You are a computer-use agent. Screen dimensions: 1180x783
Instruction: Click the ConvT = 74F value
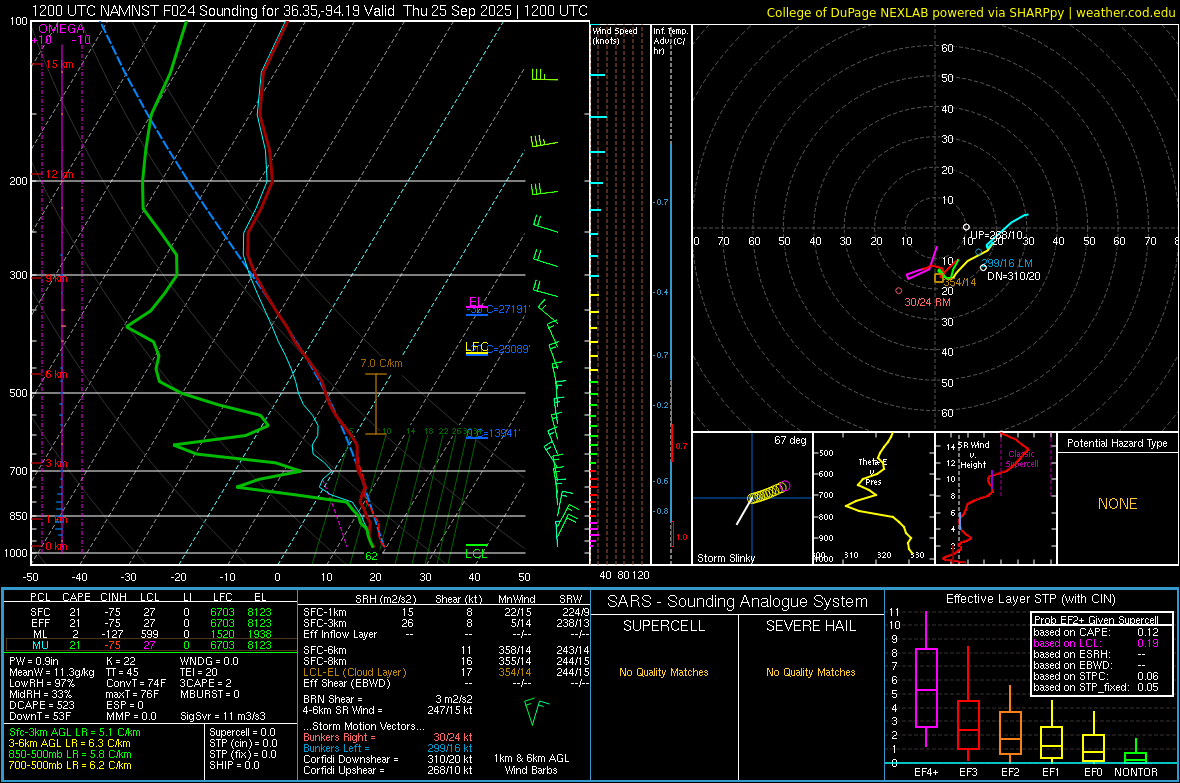click(x=136, y=684)
